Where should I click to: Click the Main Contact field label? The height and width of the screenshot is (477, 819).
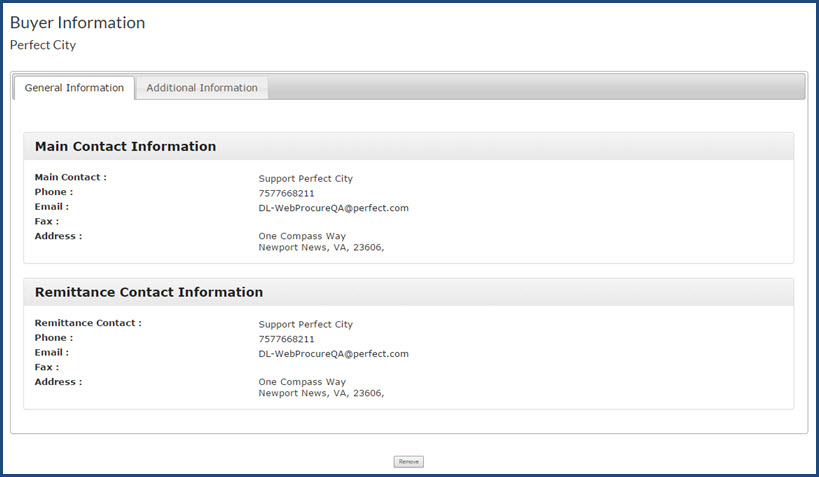click(x=70, y=178)
